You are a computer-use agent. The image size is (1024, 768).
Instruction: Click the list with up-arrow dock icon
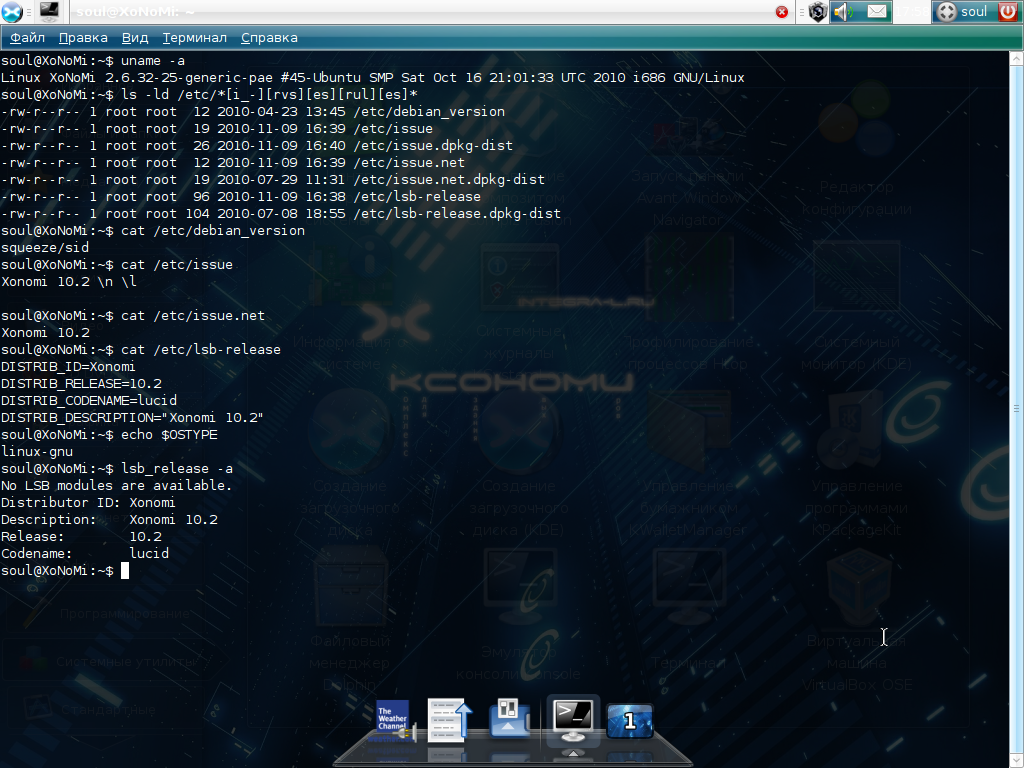[x=449, y=720]
